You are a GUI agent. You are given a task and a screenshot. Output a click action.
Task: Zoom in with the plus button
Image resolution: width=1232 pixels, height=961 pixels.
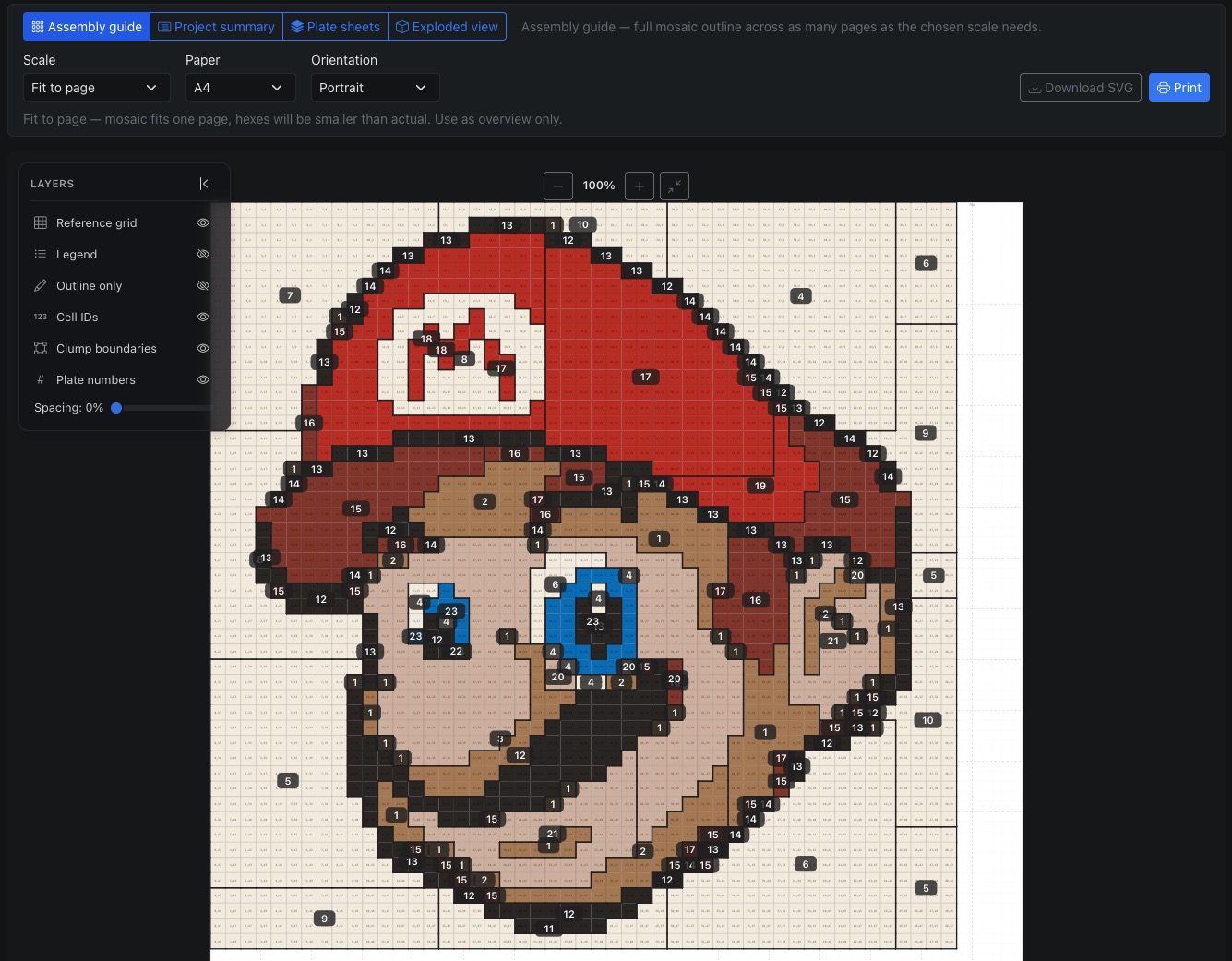(640, 186)
